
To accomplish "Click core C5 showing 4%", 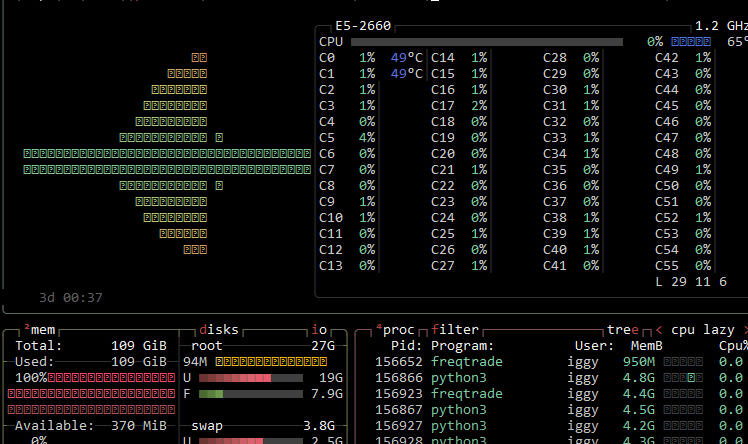I will tap(347, 138).
